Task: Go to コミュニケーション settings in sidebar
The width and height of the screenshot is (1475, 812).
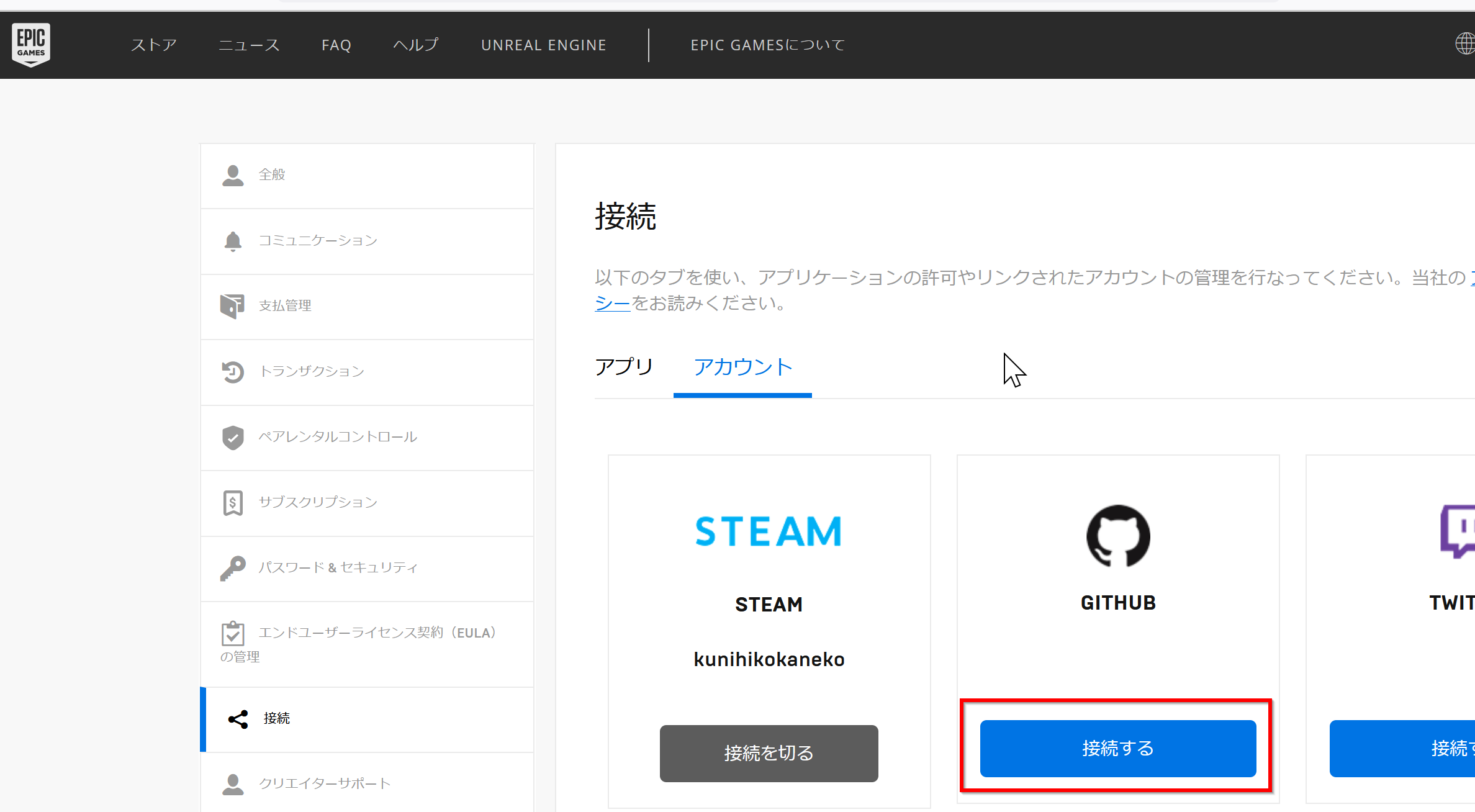Action: 367,241
